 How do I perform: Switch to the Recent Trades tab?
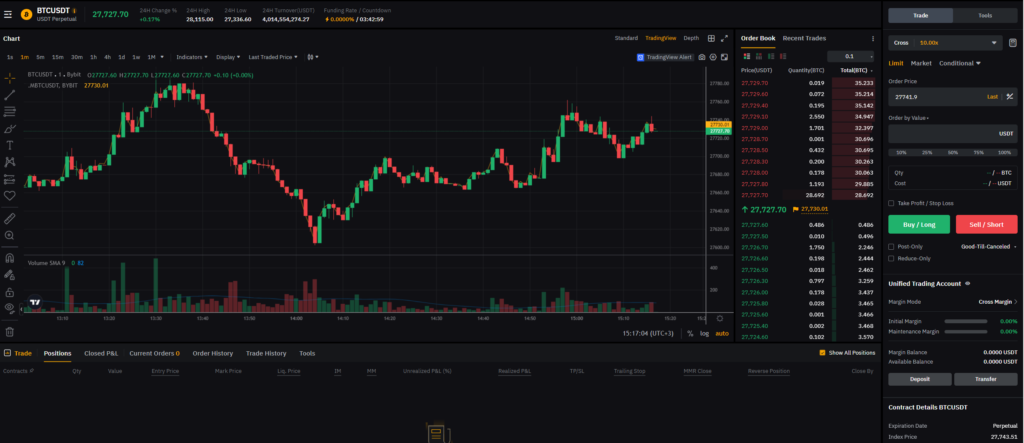804,39
